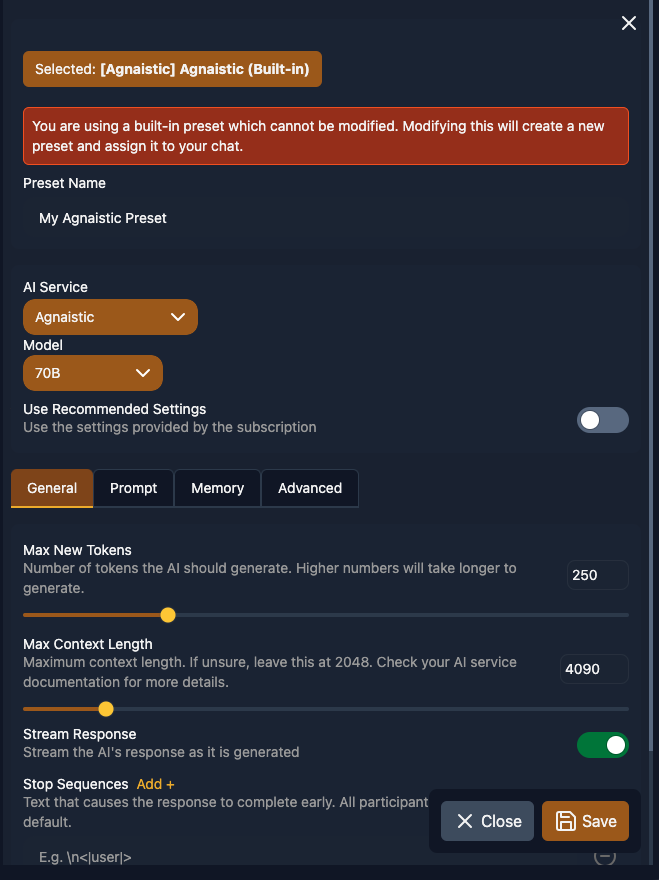This screenshot has width=659, height=880.
Task: Enable Use Recommended Settings
Action: pyautogui.click(x=602, y=420)
